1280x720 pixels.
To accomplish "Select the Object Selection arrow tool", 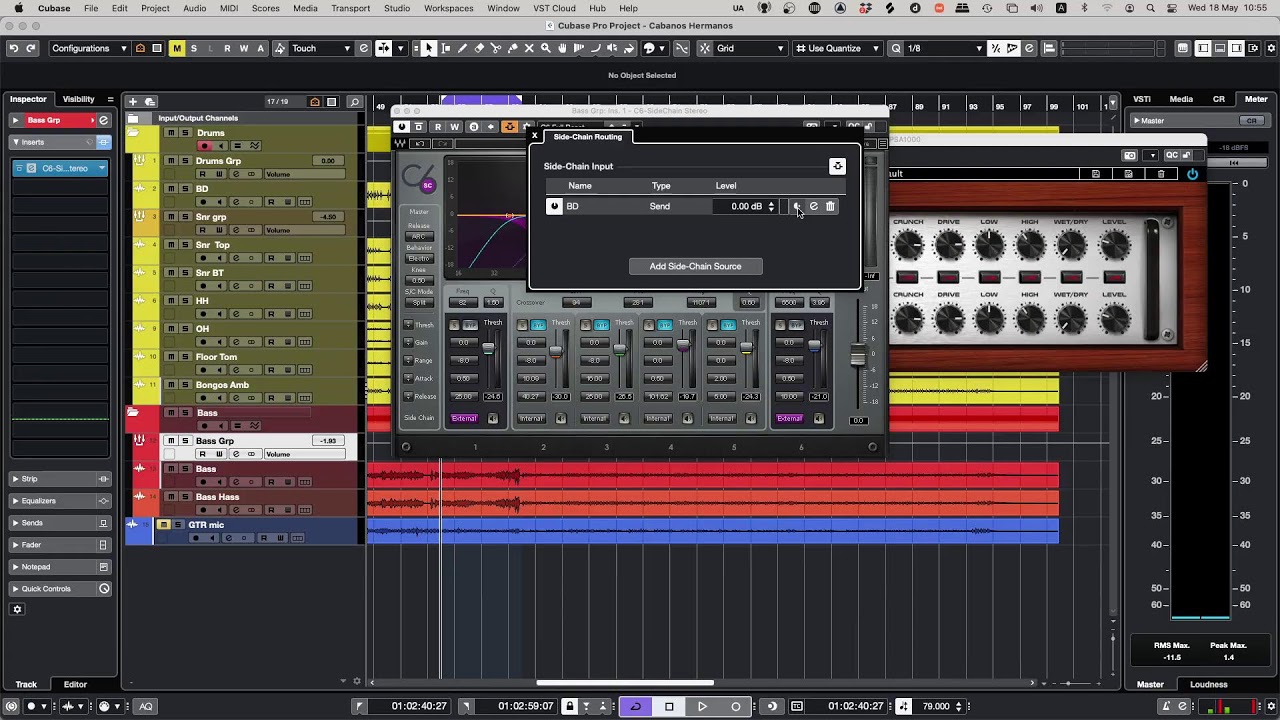I will click(x=428, y=48).
